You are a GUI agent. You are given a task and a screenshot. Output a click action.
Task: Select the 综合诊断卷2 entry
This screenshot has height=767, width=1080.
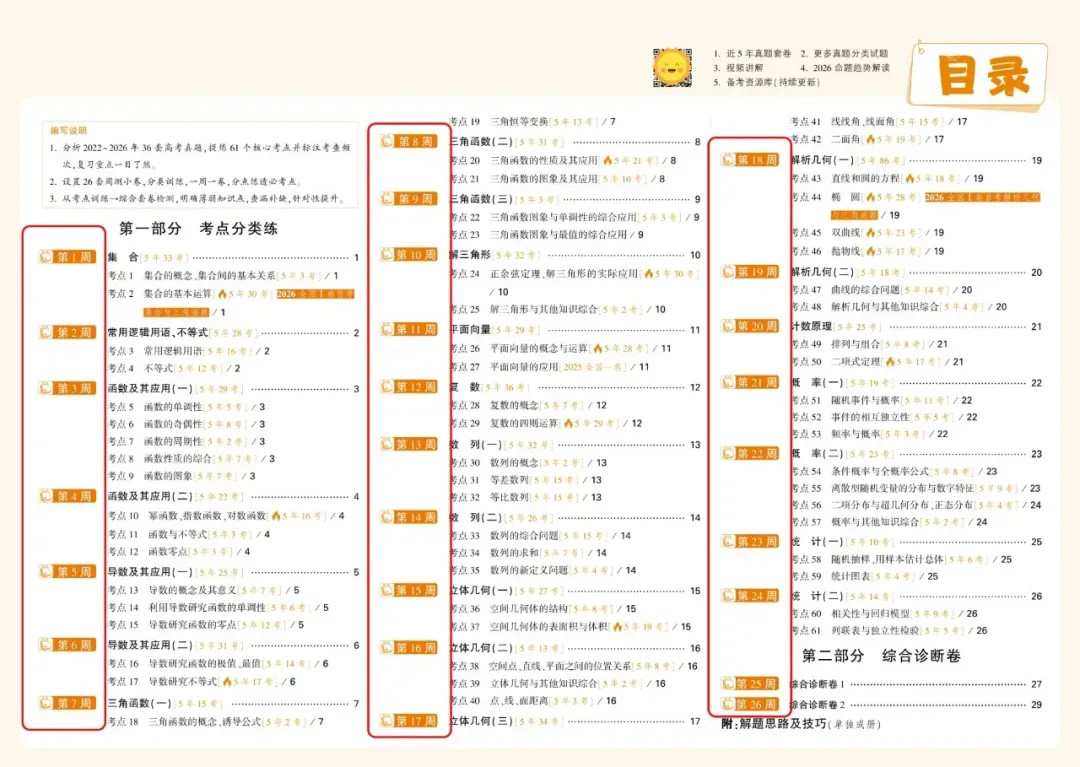(916, 704)
